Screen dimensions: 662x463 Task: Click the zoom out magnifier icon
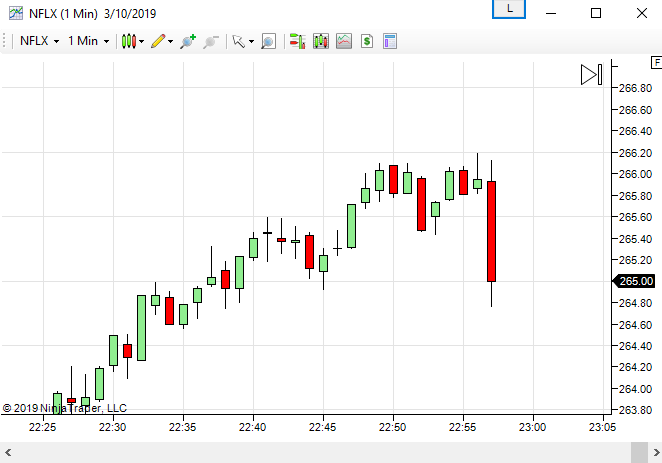(210, 41)
